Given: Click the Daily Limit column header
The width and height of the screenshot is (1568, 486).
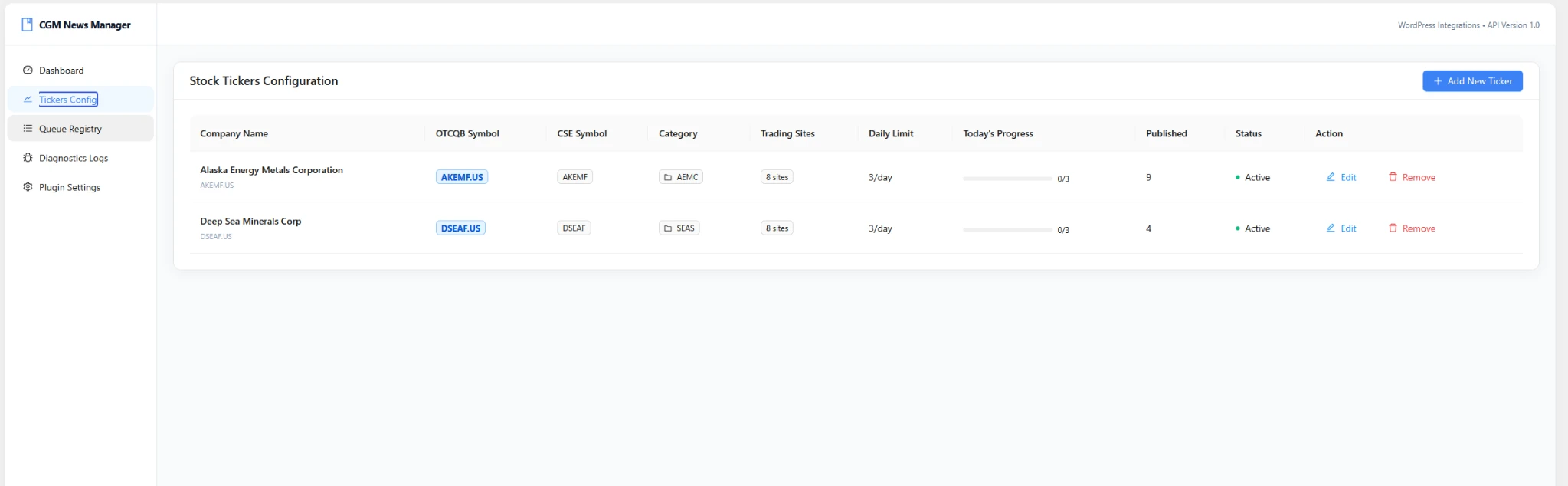Looking at the screenshot, I should coord(891,133).
